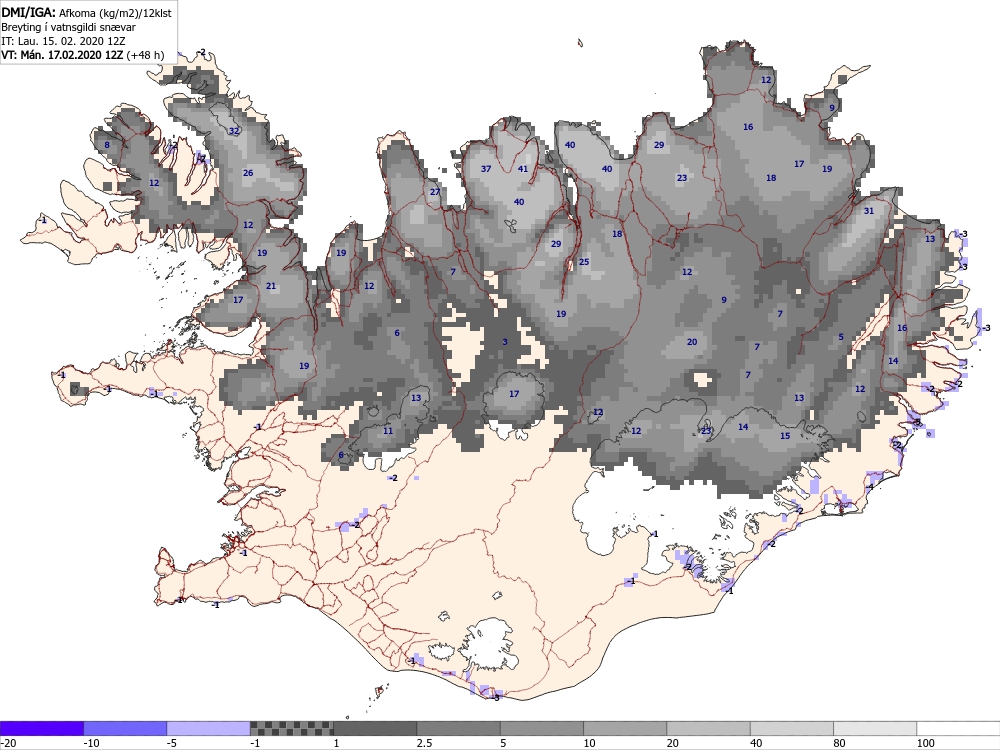This screenshot has width=1000, height=750.
Task: Click the white swatch above 100
Action: [959, 728]
